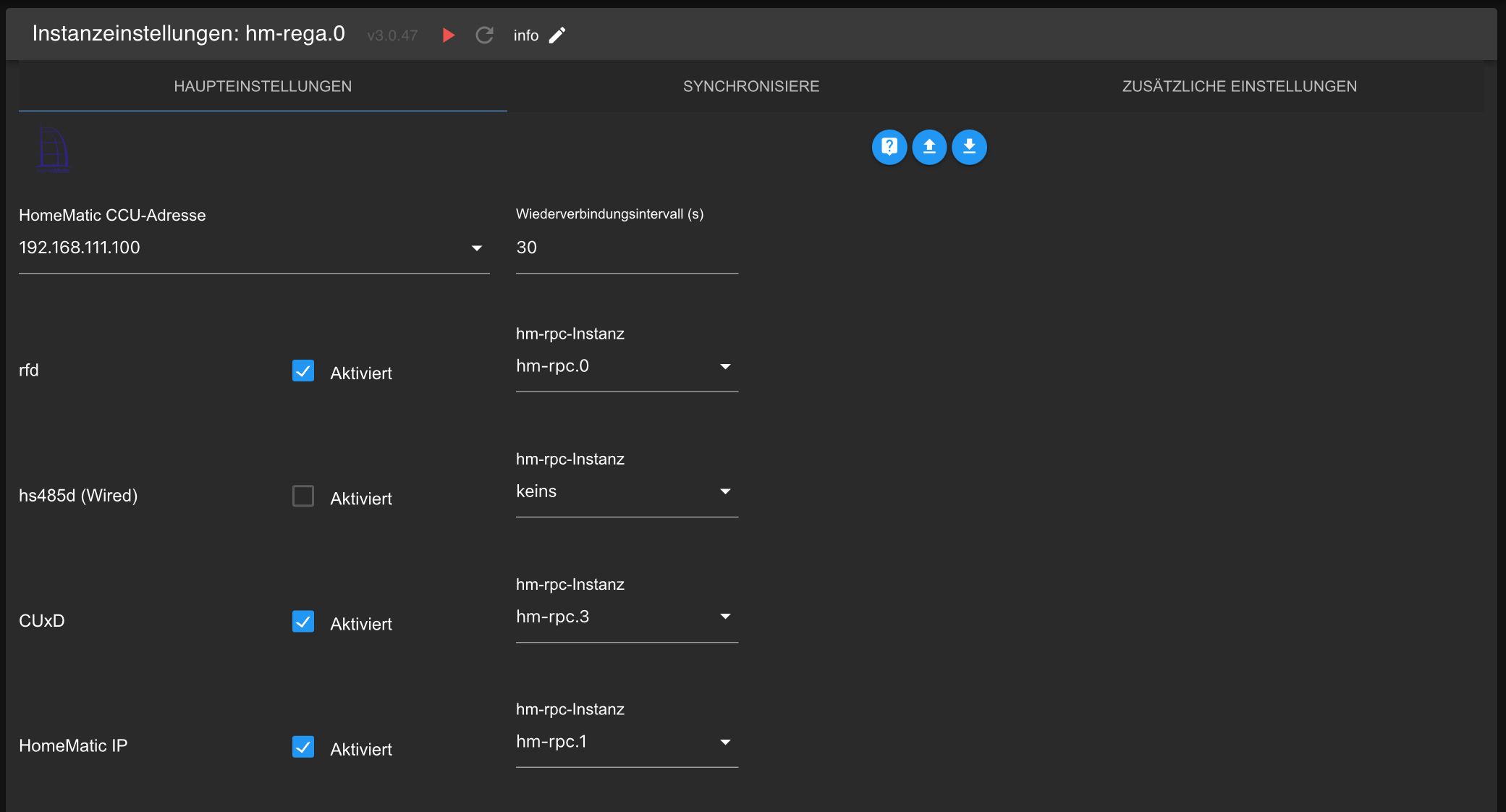
Task: Select the HAUPTEINSTELLUNGEN tab
Action: click(x=263, y=86)
